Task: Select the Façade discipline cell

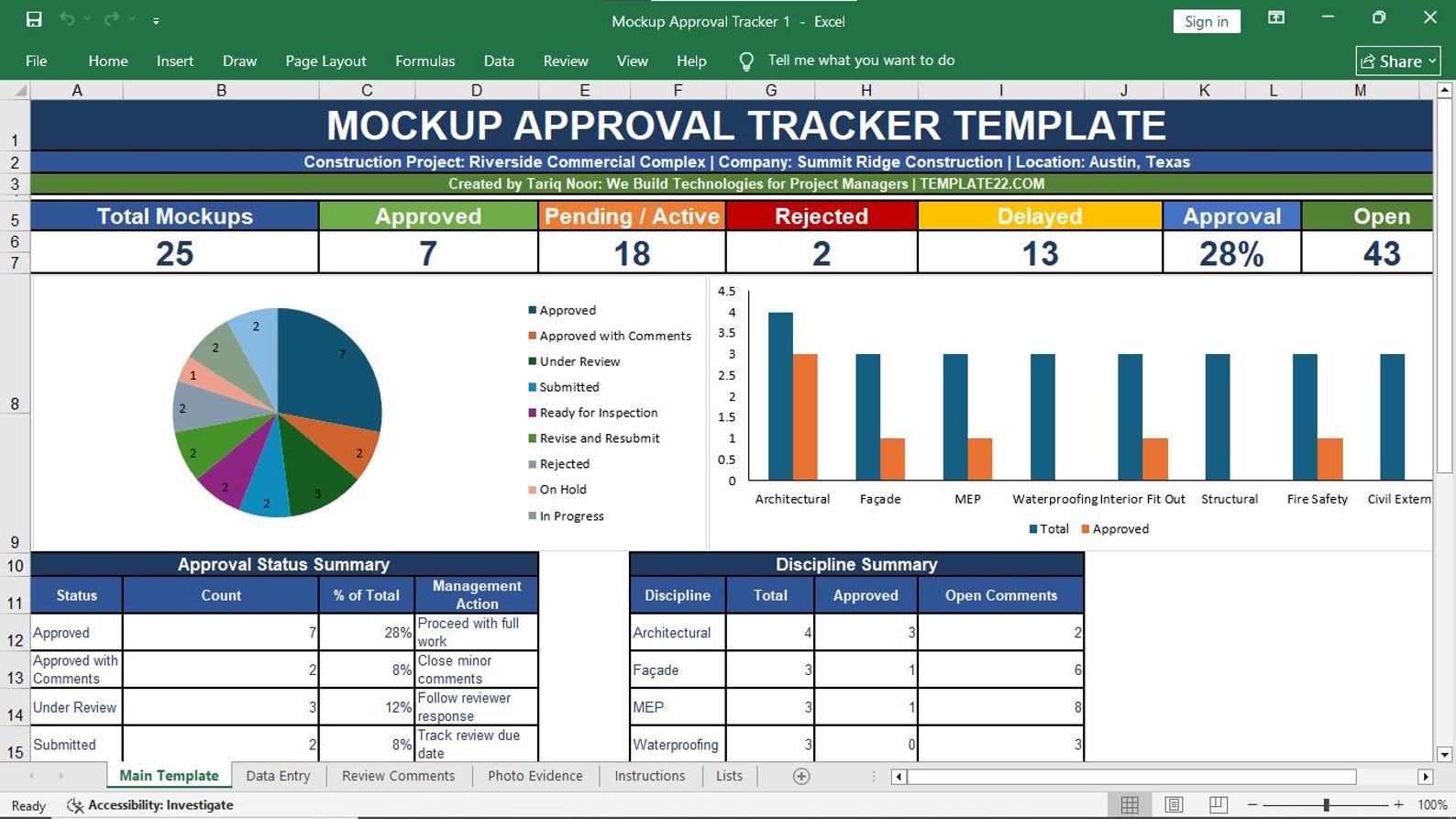Action: (678, 670)
